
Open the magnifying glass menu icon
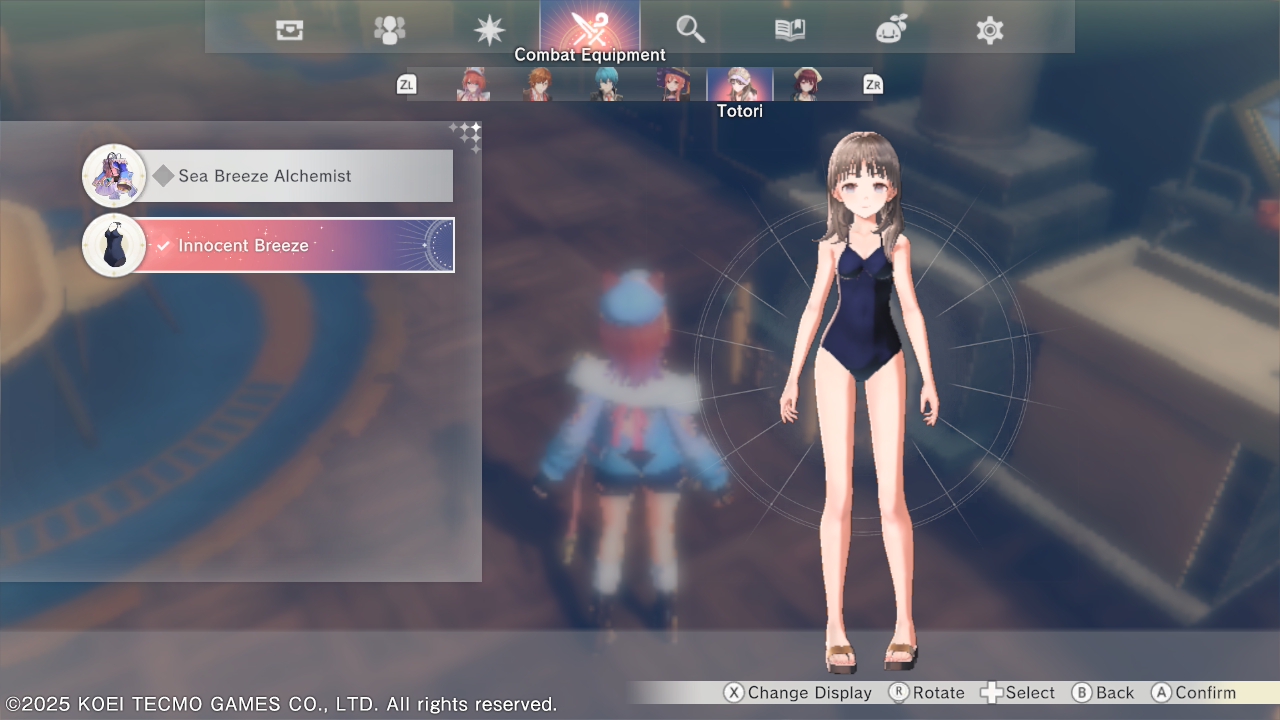point(690,30)
